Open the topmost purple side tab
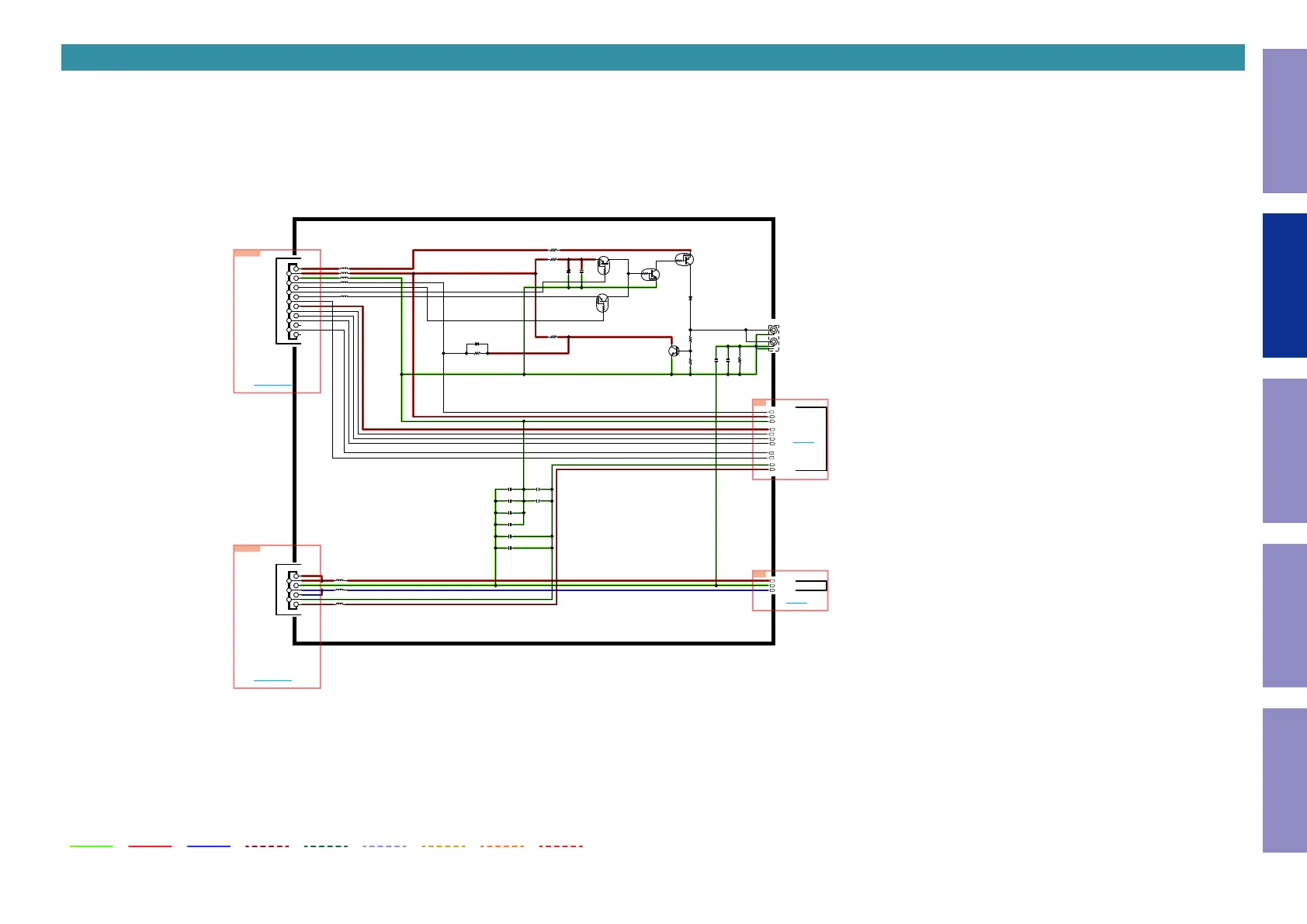This screenshot has width=1307, height=924. [1284, 121]
